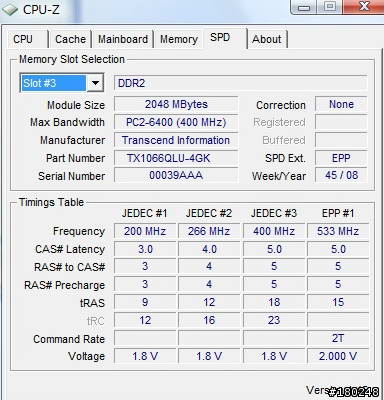Screen dimensions: 384x400
Task: Click the Module Size label
Action: (x=76, y=105)
